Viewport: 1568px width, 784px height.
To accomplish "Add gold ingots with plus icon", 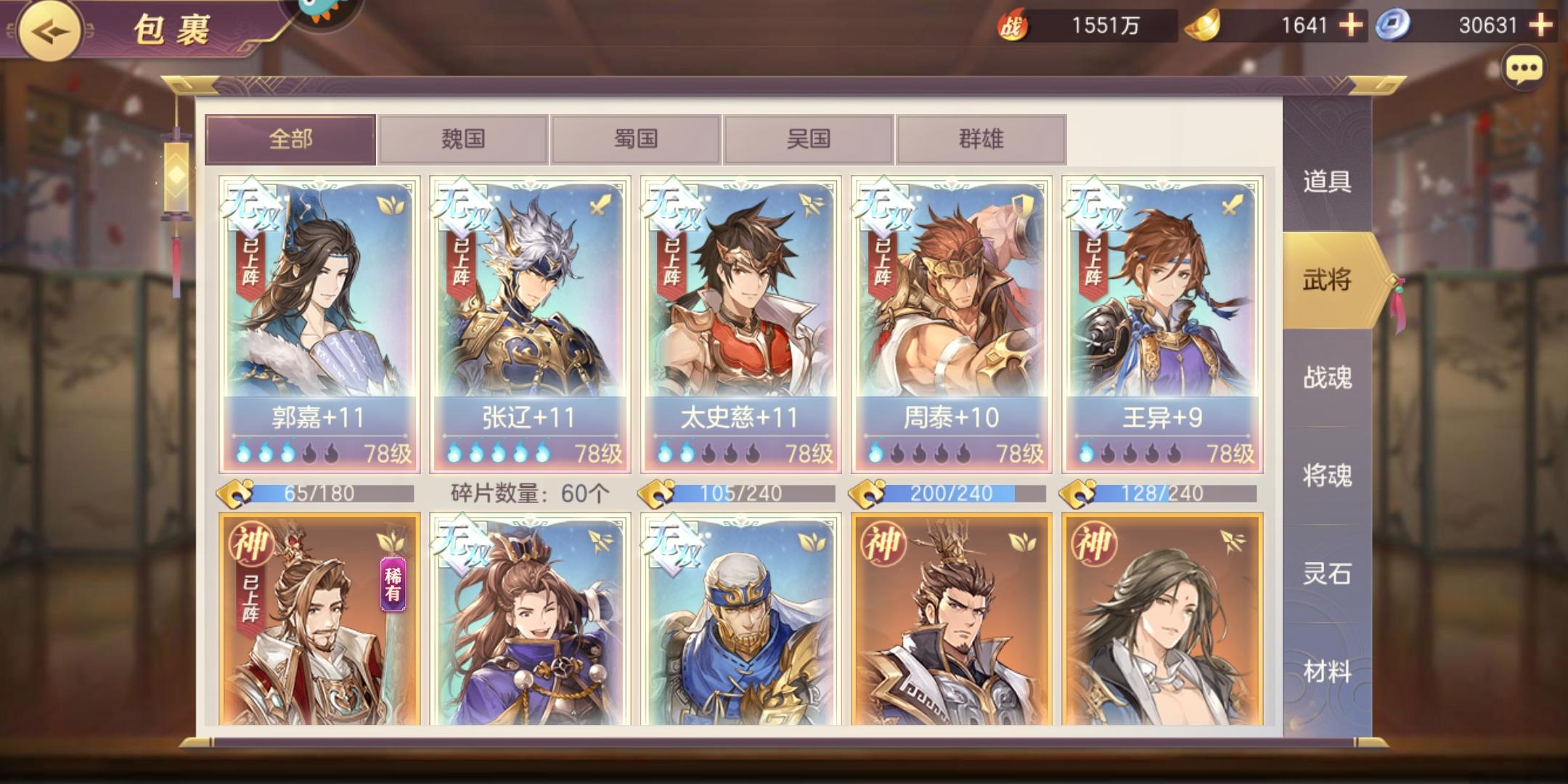I will coord(1351,25).
